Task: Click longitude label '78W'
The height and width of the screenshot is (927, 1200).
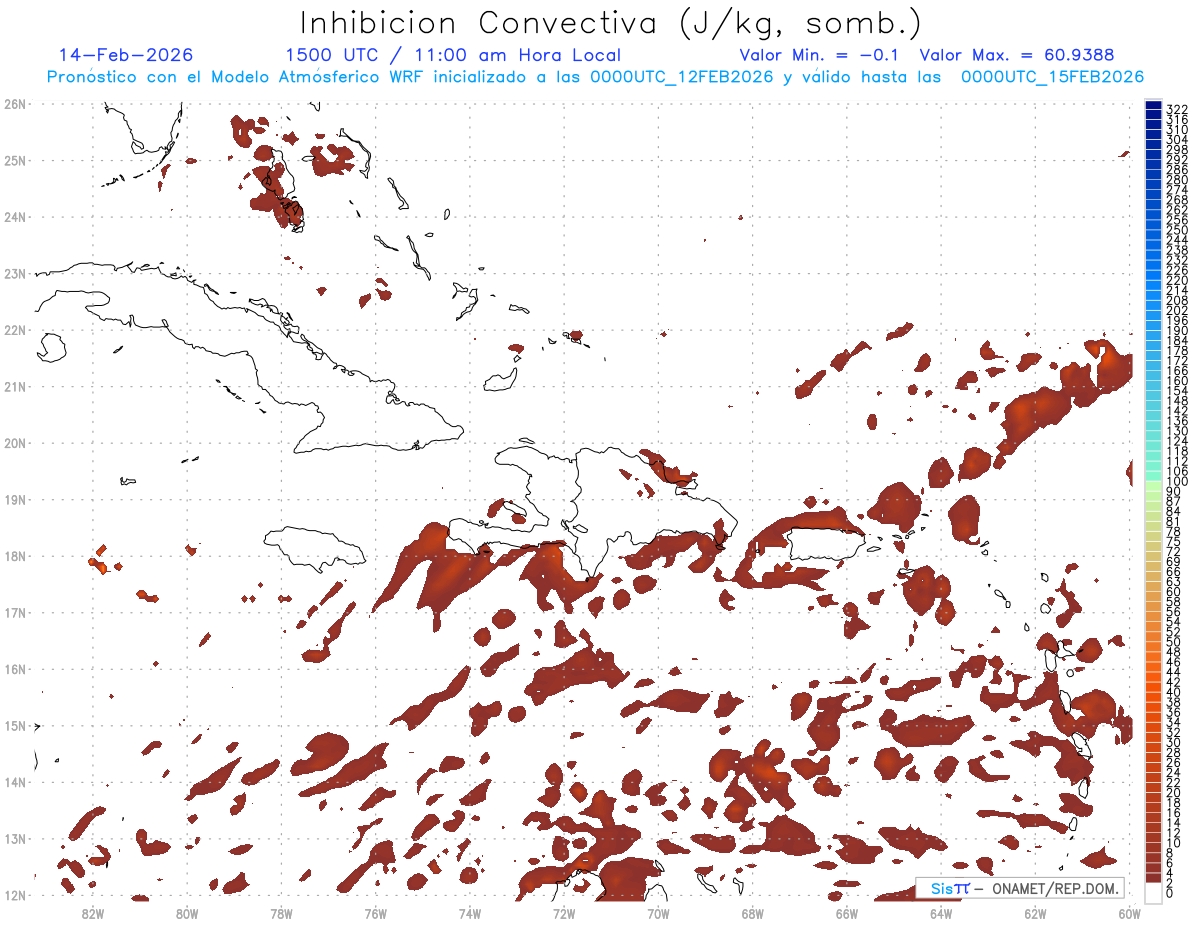Action: coord(281,914)
